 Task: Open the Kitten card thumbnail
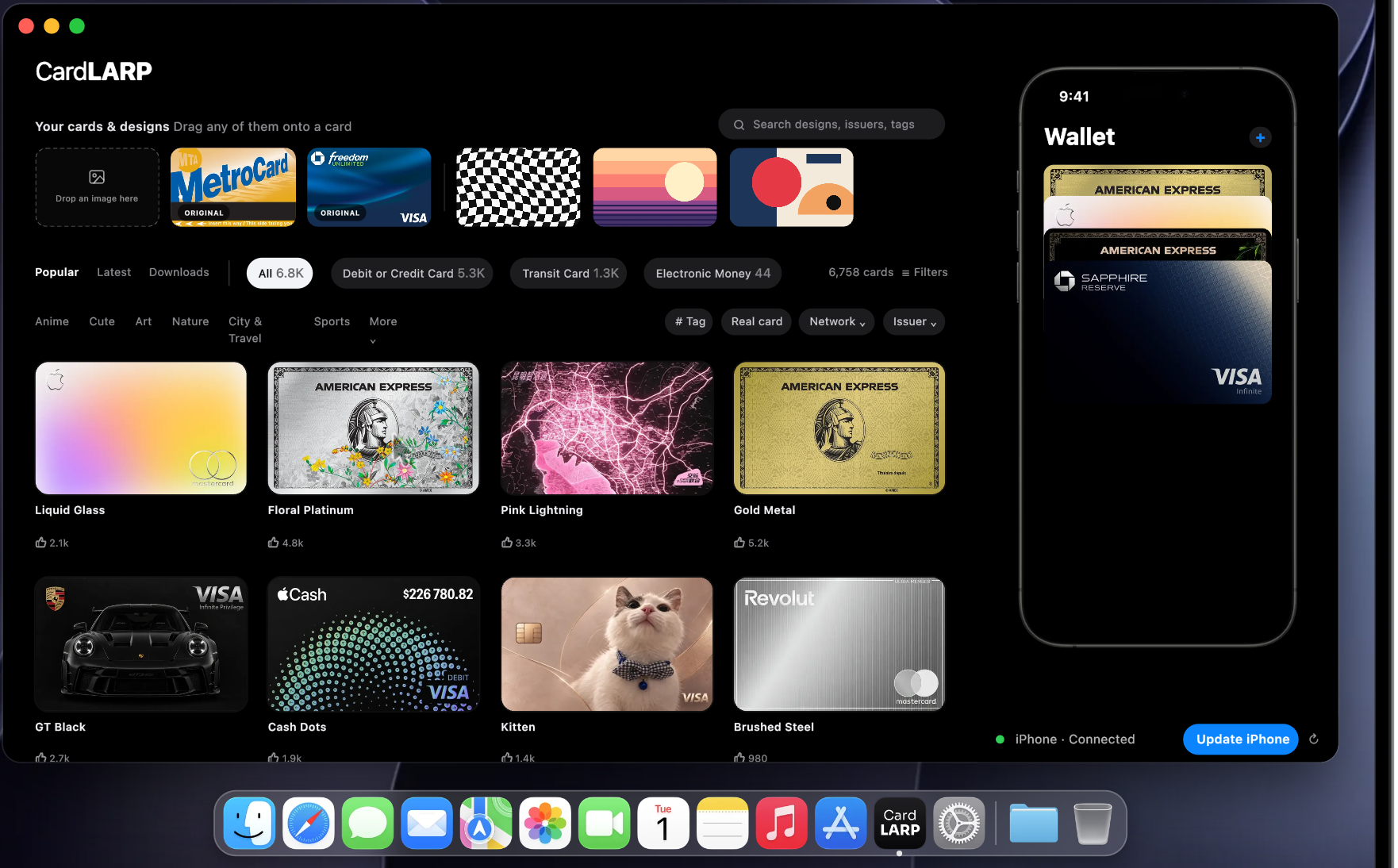tap(607, 644)
